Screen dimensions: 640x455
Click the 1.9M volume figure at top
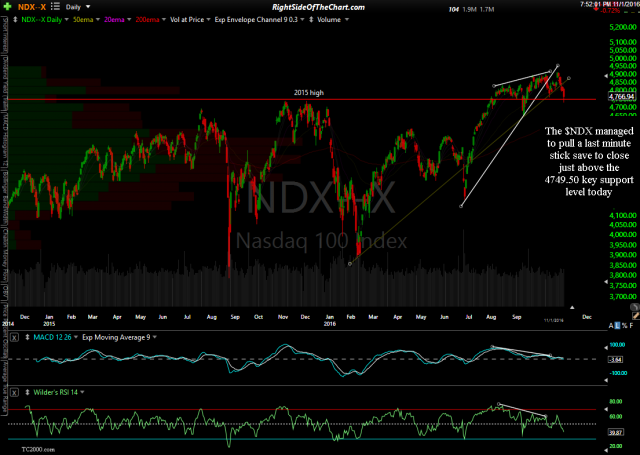[x=469, y=9]
